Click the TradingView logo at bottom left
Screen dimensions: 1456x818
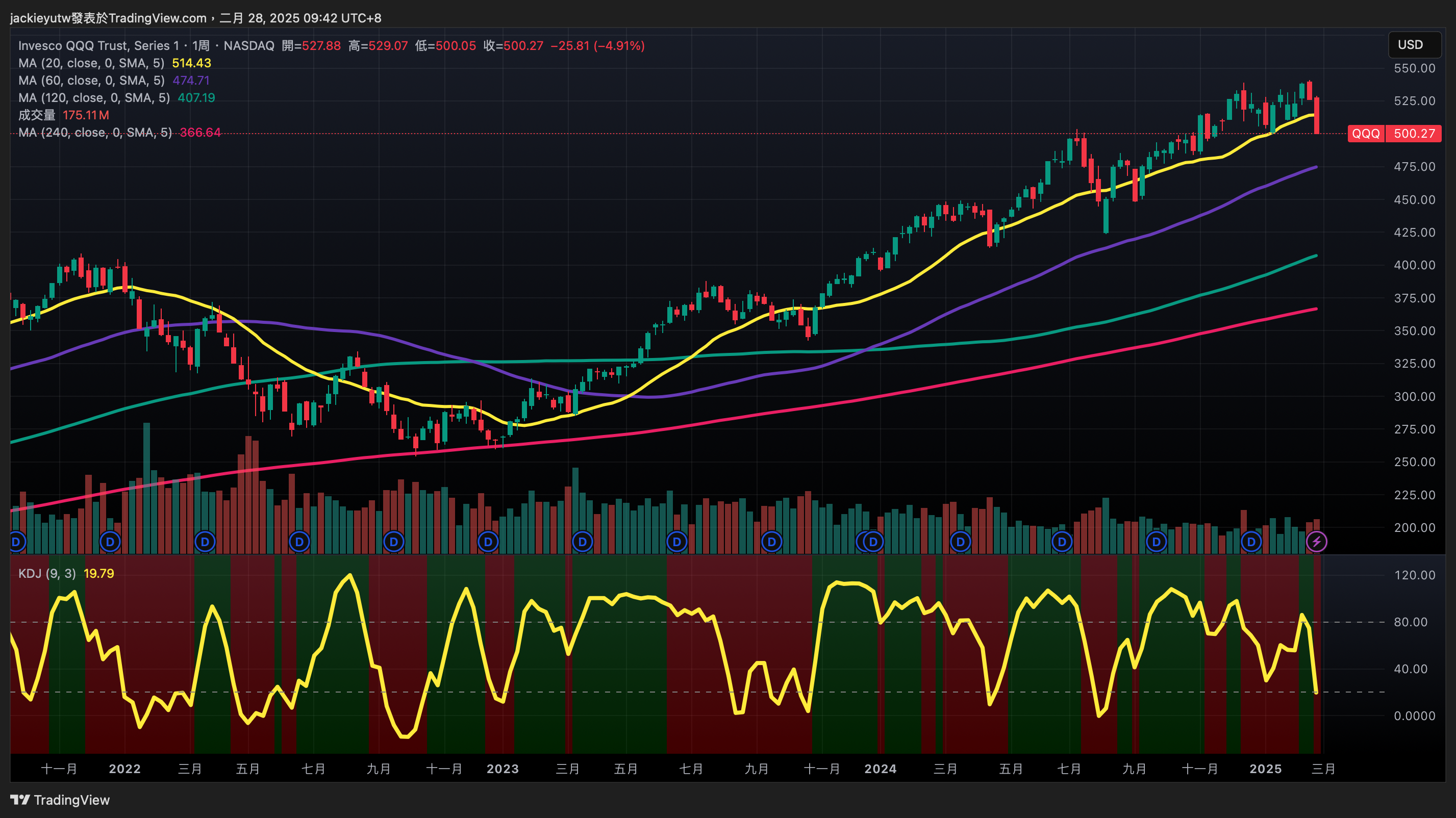coord(60,800)
